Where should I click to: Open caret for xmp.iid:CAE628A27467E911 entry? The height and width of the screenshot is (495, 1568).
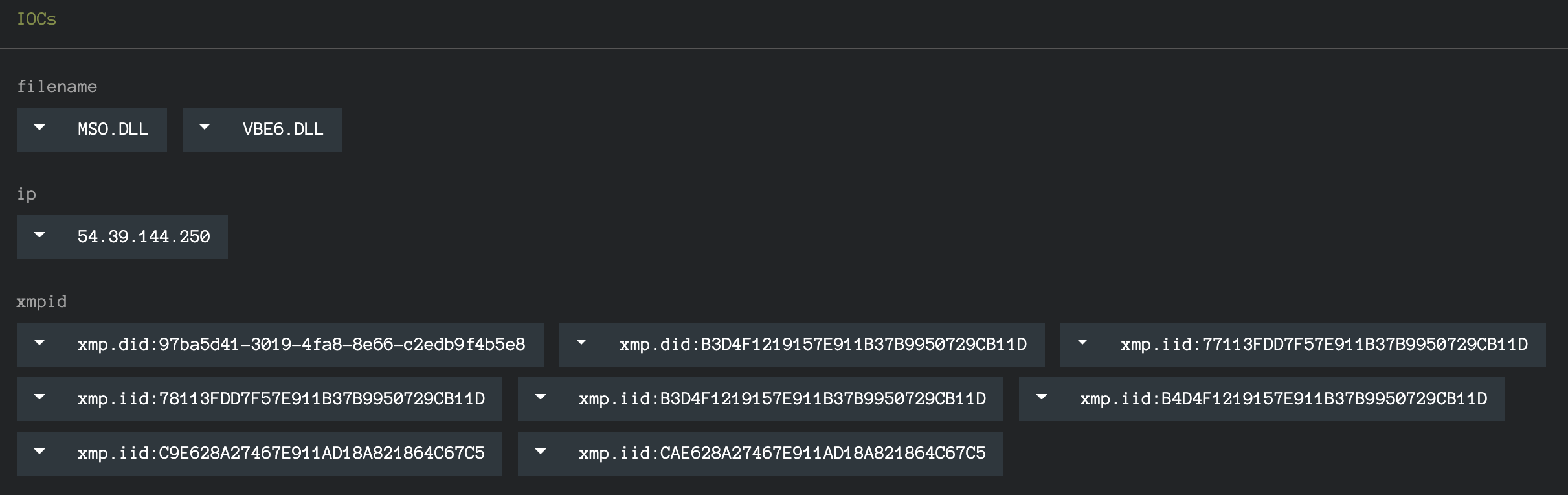(541, 452)
